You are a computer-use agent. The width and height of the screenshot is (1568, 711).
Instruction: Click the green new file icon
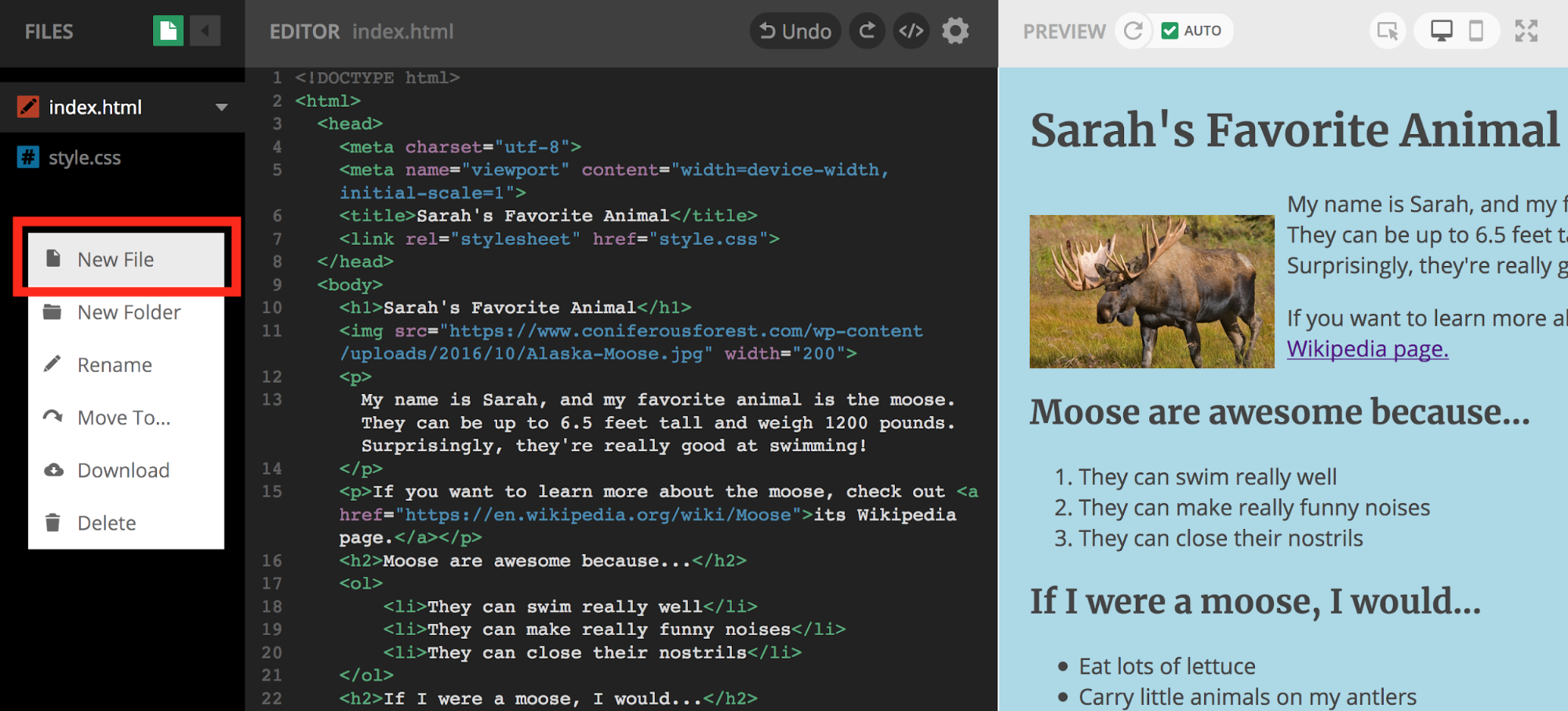pos(168,31)
